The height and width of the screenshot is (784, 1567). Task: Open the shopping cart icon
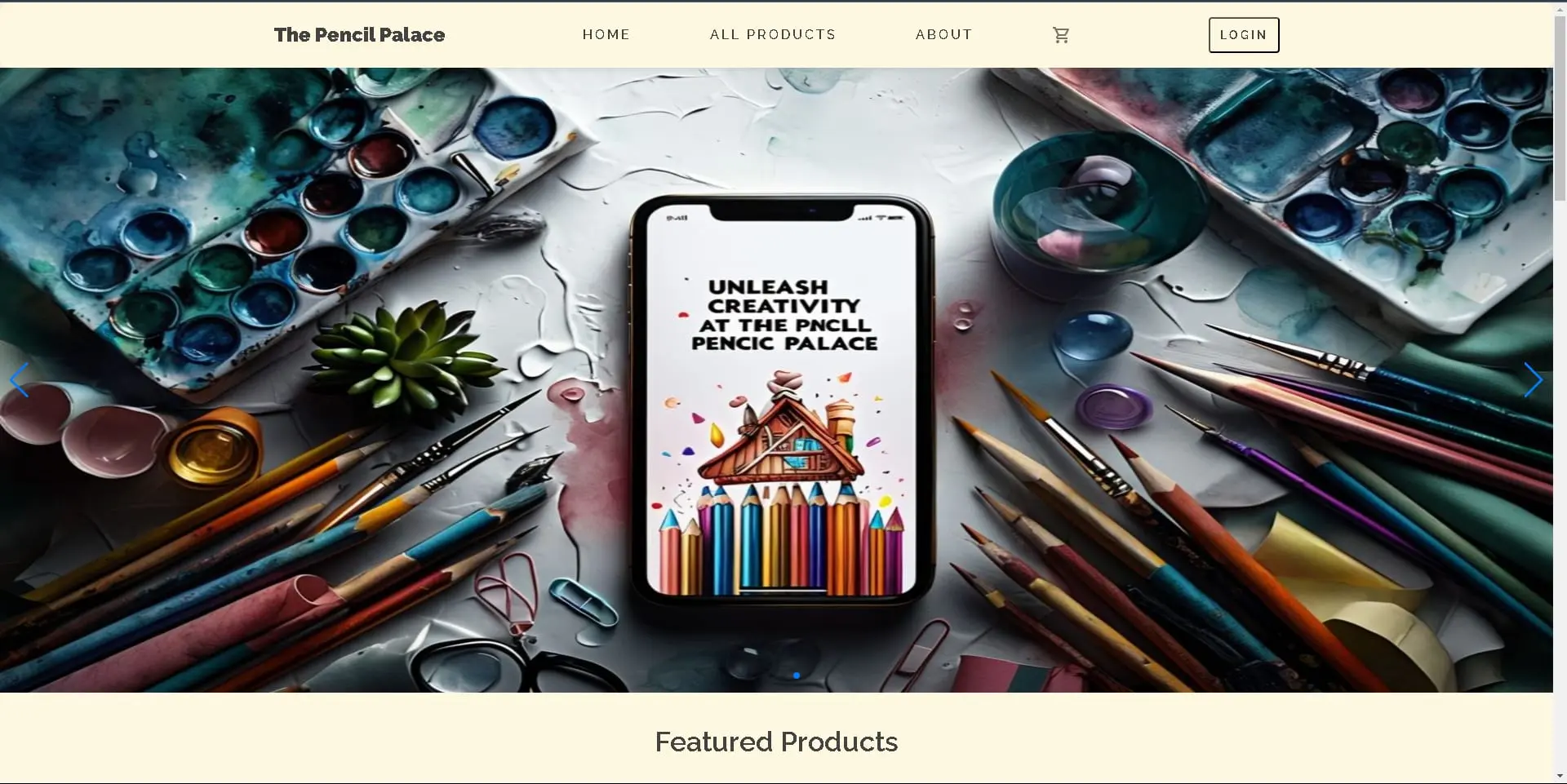[x=1060, y=35]
